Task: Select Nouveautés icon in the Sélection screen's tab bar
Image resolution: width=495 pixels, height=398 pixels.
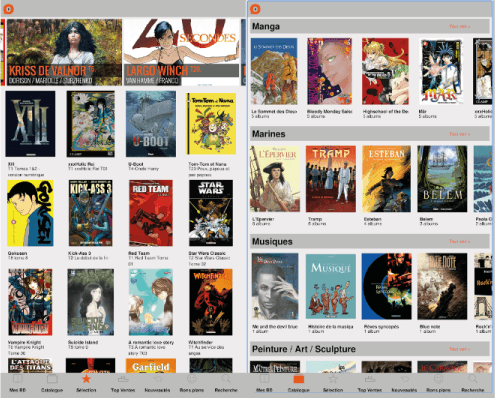Action: [x=157, y=379]
